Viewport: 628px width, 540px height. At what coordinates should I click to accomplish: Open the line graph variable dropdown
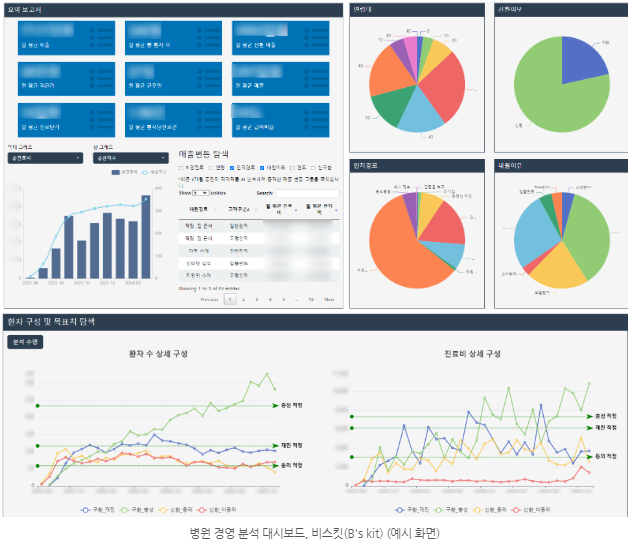coord(131,158)
